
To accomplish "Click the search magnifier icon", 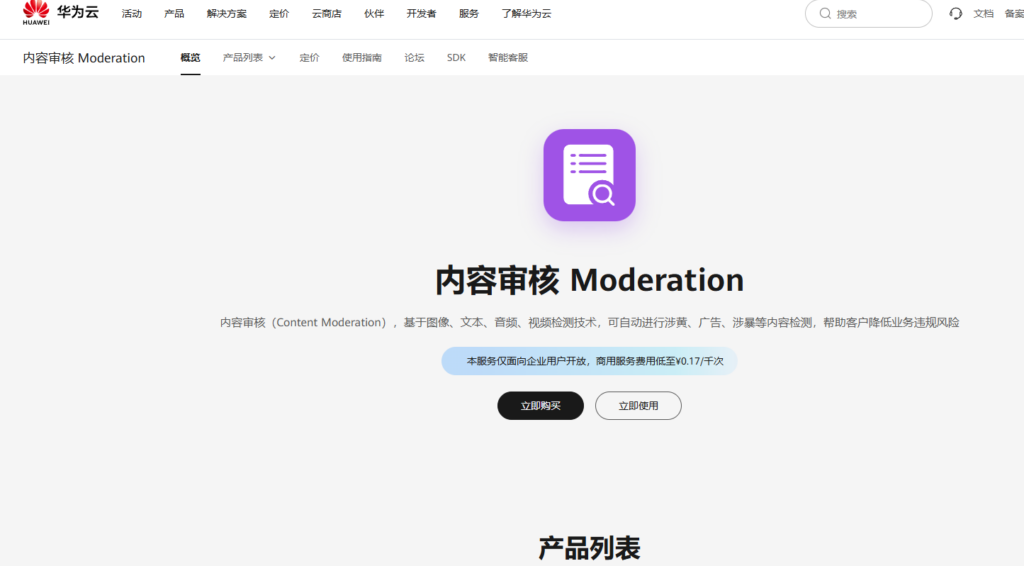I will [825, 14].
